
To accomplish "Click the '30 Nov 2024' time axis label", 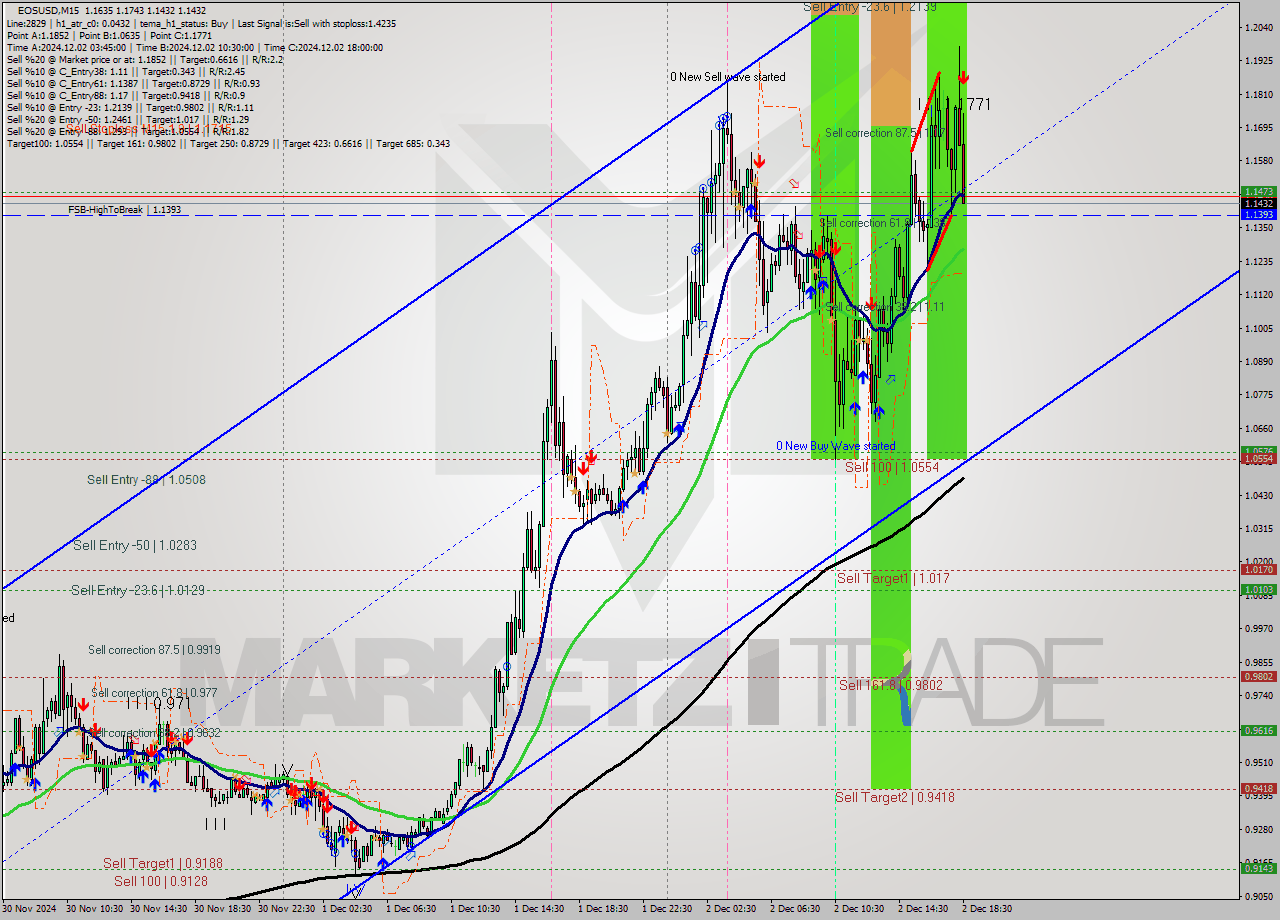I will click(x=28, y=909).
